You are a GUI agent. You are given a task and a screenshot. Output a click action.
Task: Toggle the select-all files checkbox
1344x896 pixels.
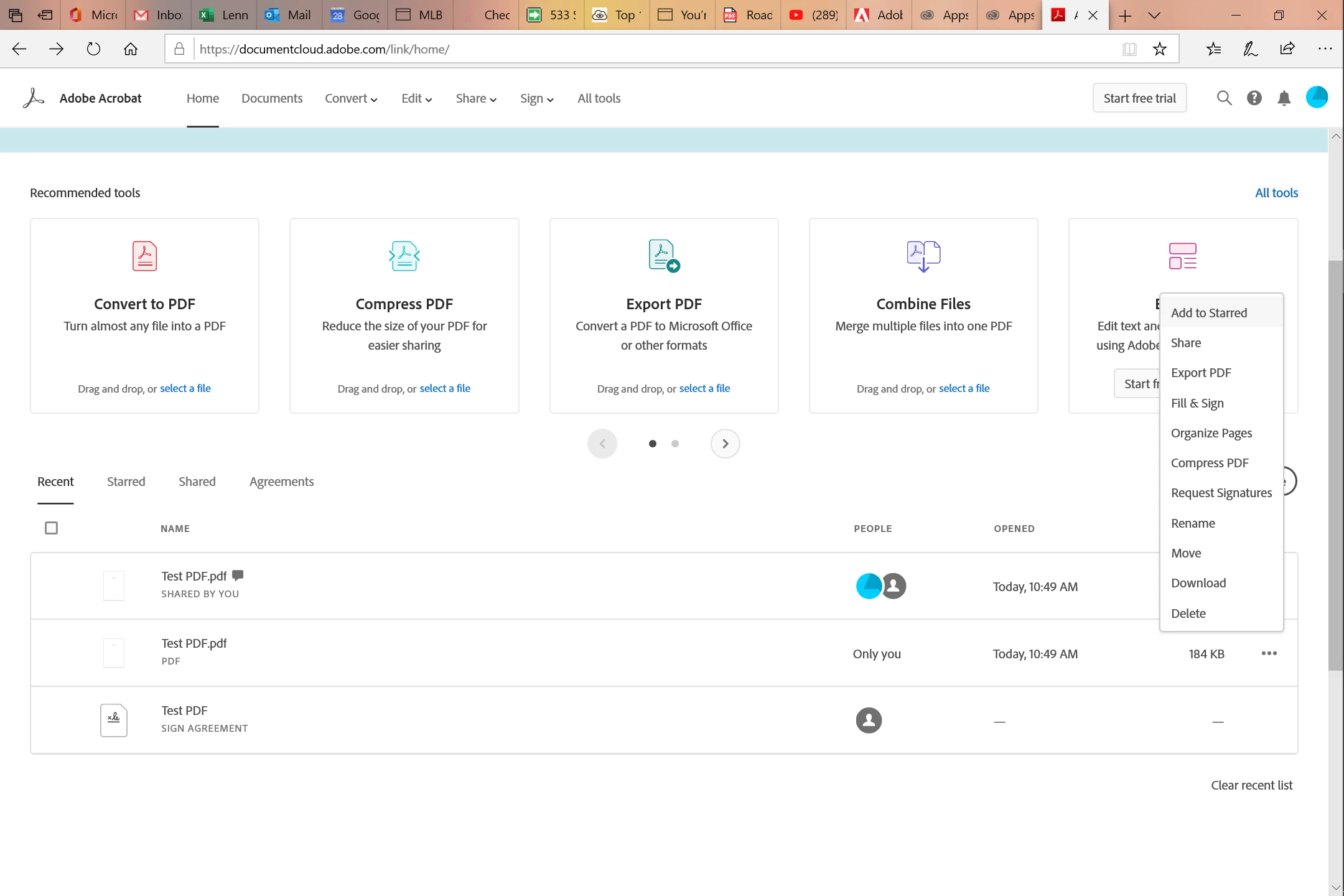pos(52,528)
